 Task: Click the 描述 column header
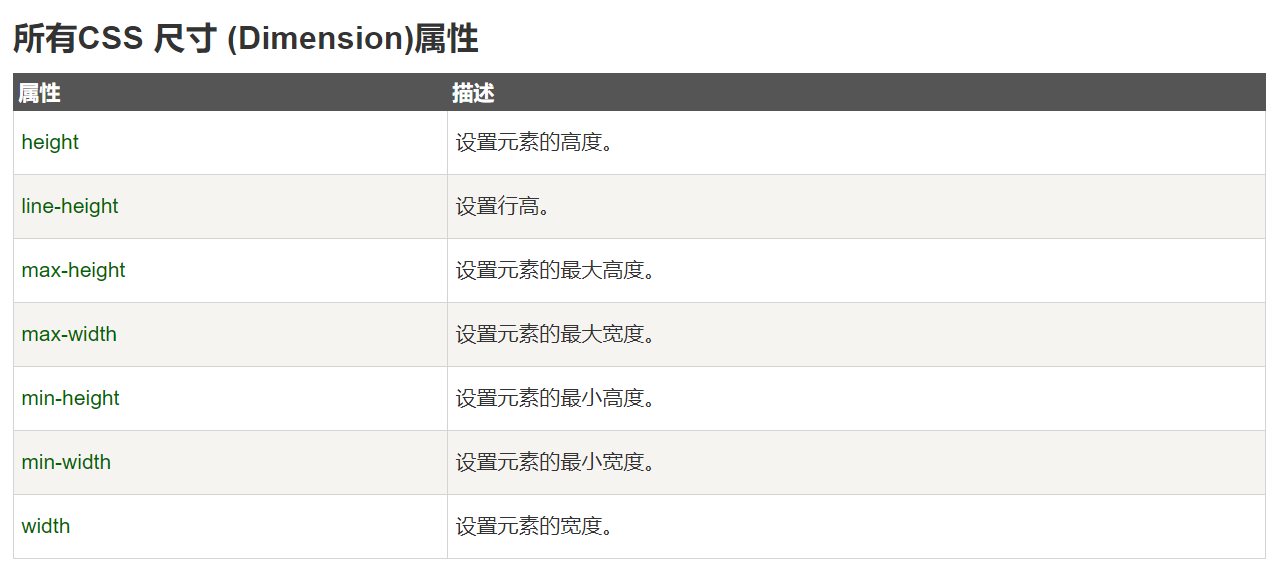tap(473, 93)
